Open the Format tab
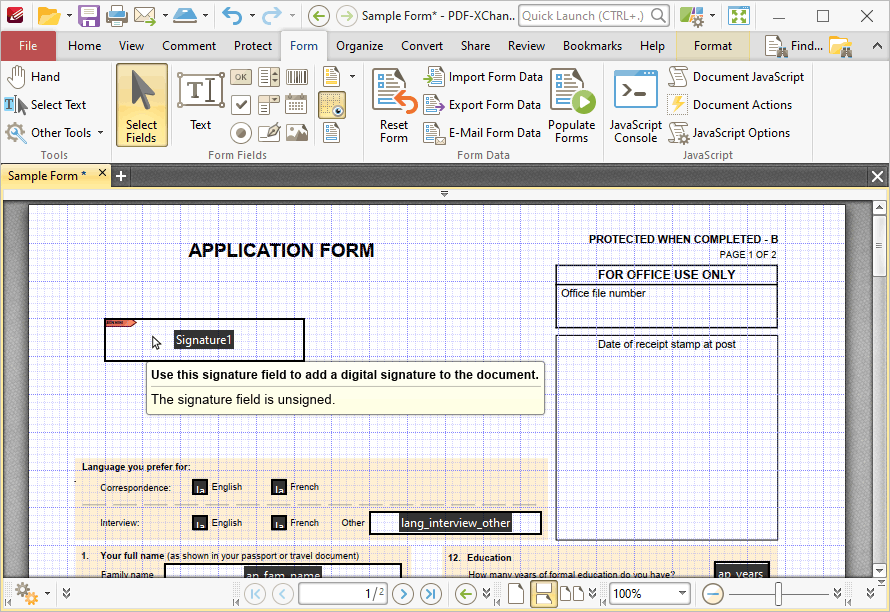 (x=712, y=46)
